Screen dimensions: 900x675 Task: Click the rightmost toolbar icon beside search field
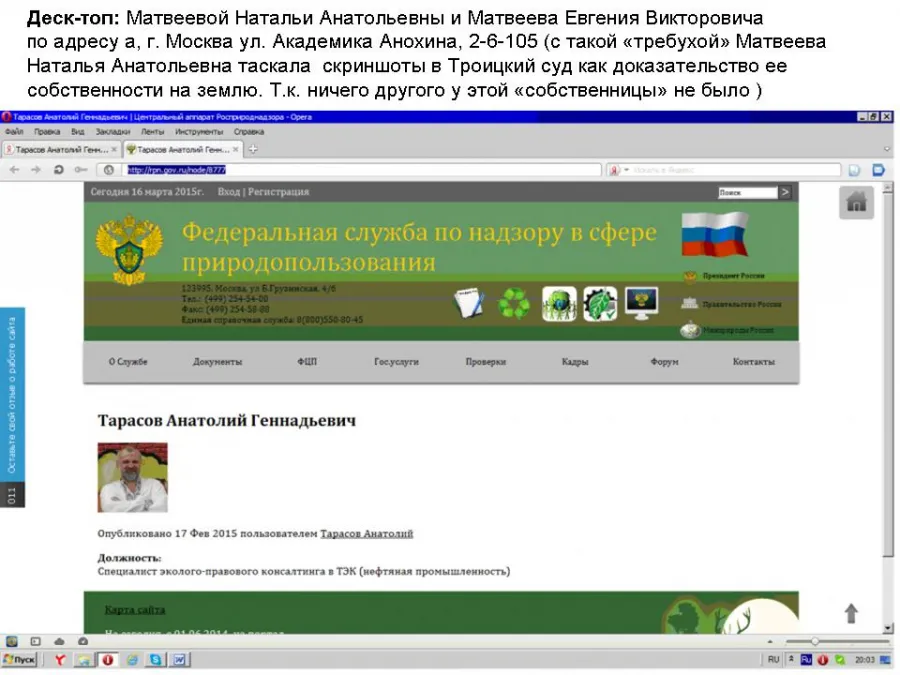click(x=878, y=170)
